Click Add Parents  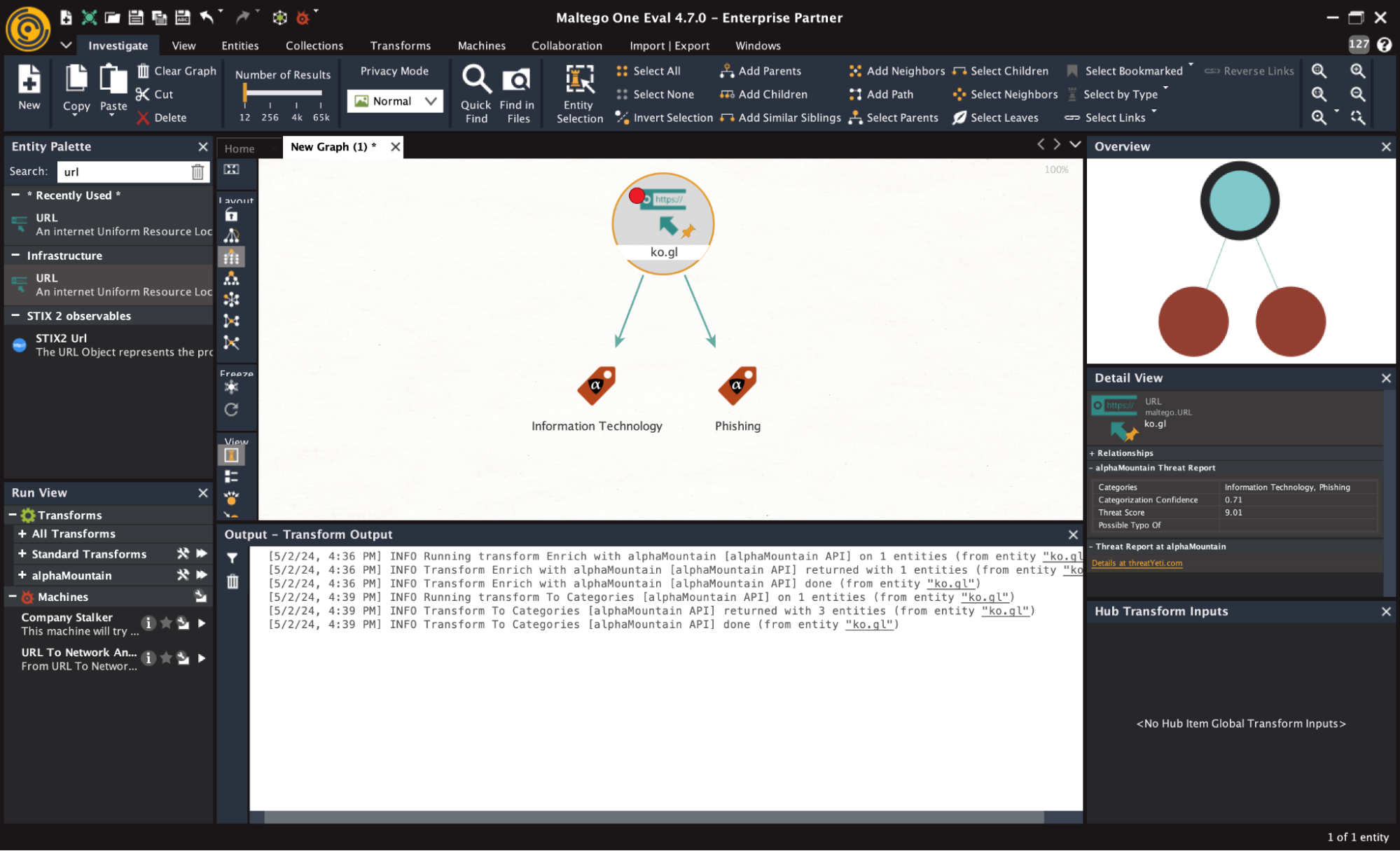pyautogui.click(x=761, y=71)
